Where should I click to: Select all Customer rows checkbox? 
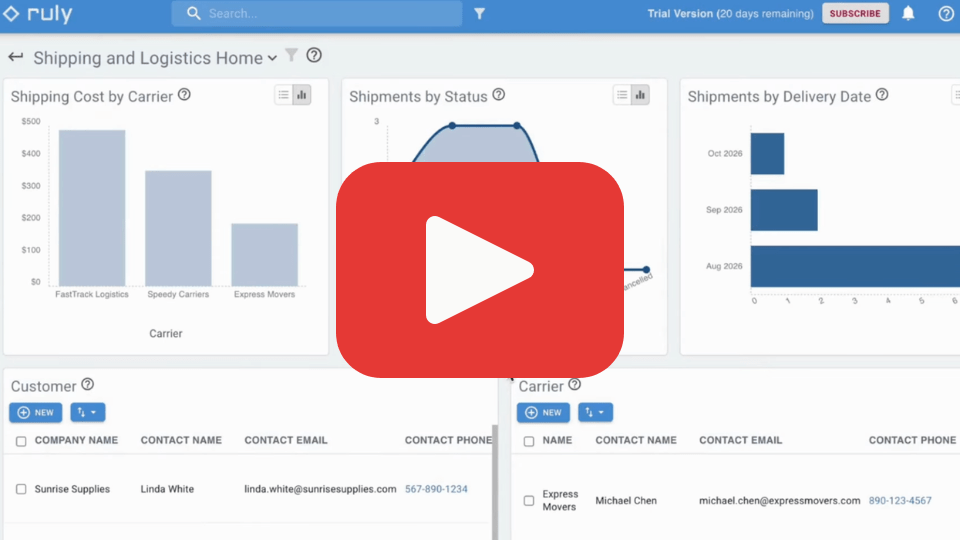point(21,441)
